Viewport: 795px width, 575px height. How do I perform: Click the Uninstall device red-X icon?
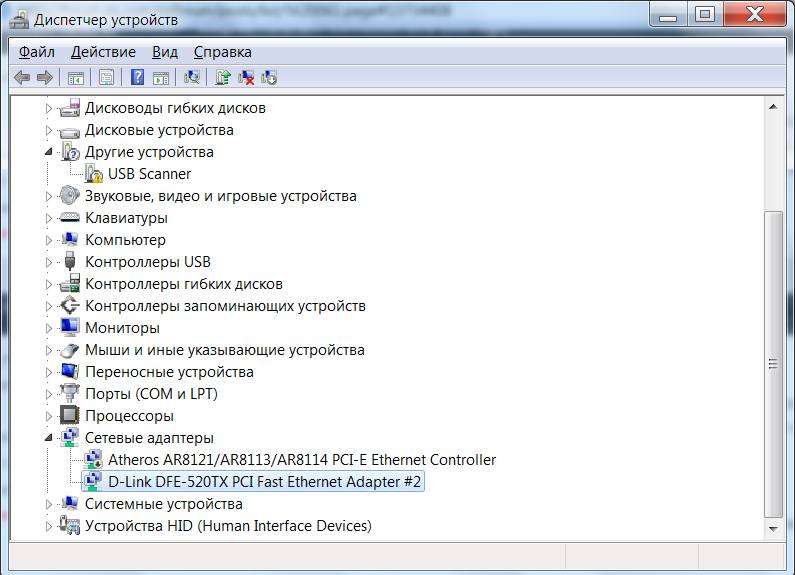coord(246,78)
